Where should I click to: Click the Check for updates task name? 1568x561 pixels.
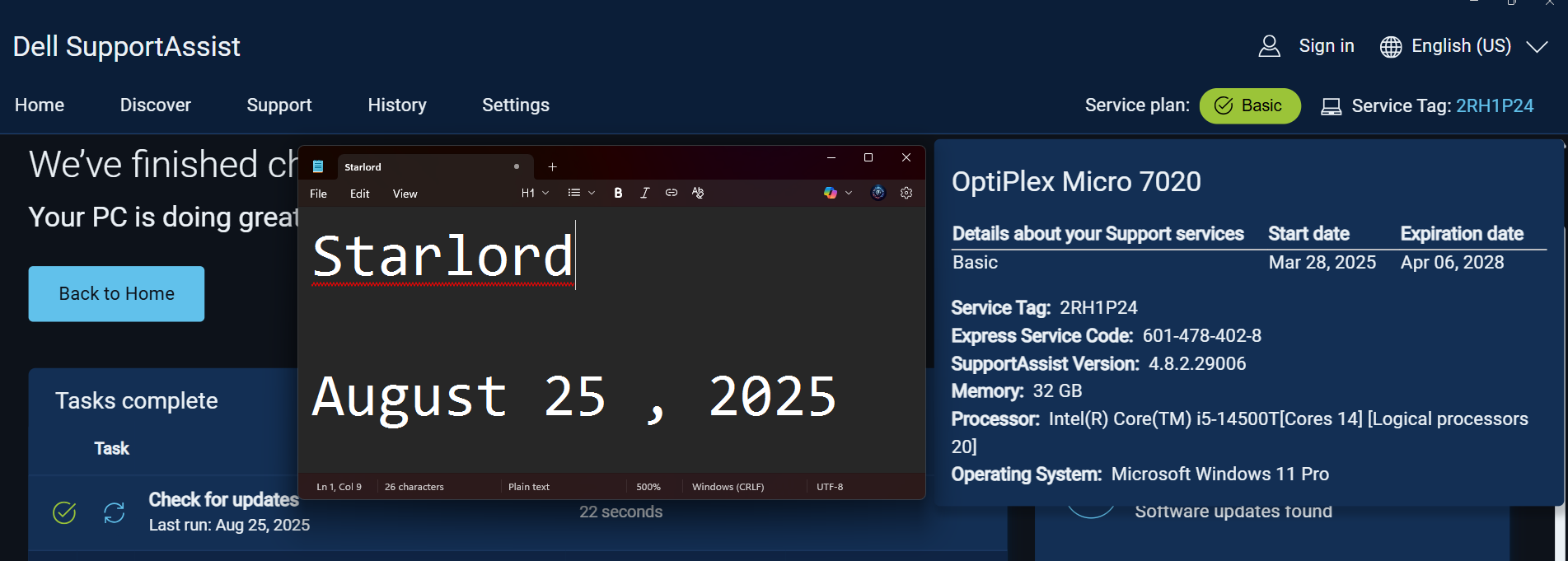coord(223,499)
